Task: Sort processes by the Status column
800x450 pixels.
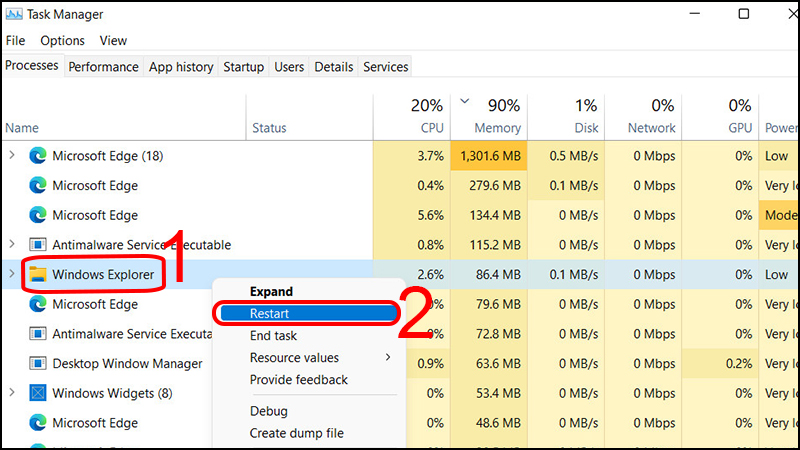Action: click(310, 117)
